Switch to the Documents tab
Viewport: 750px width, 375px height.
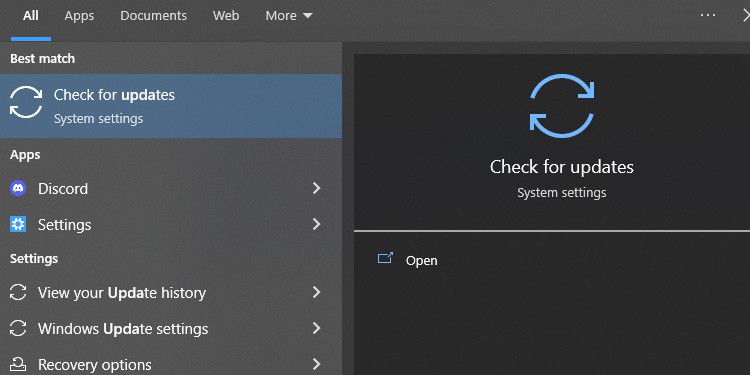pos(154,16)
